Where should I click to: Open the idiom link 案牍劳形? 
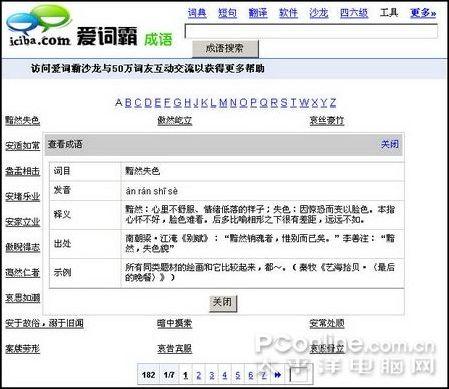coord(23,349)
